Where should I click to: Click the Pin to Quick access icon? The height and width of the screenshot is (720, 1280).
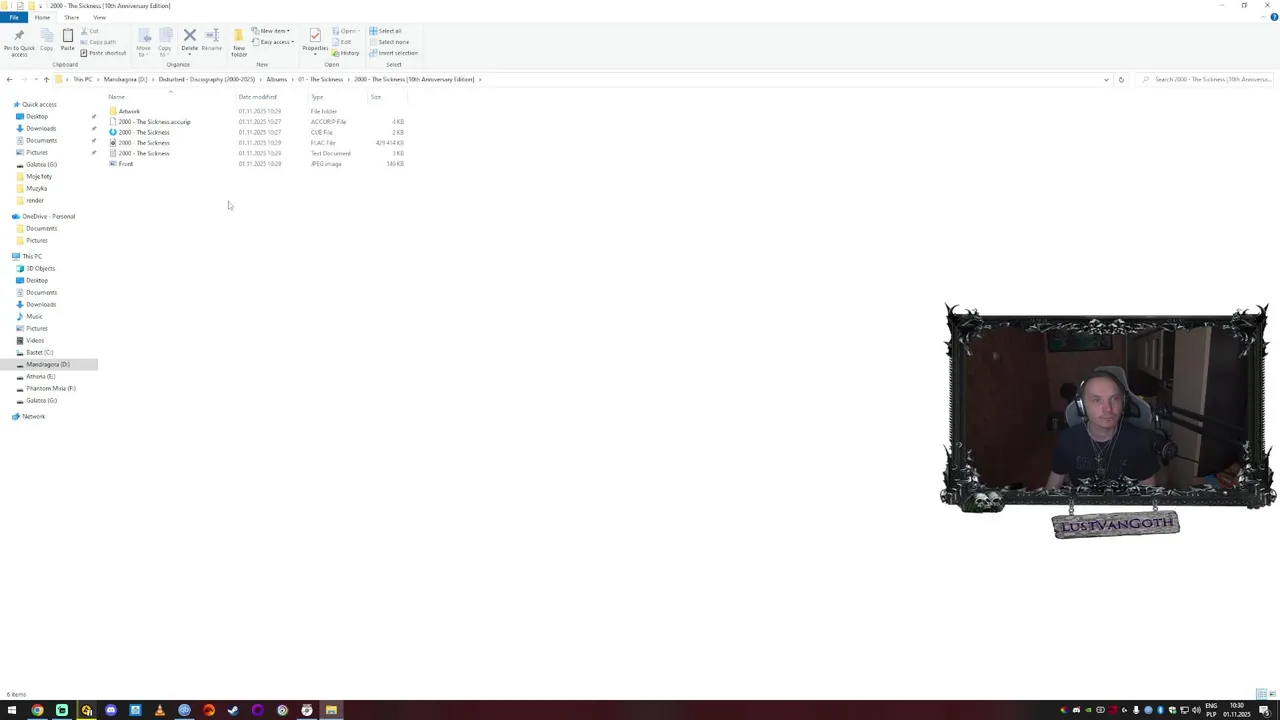[x=19, y=36]
